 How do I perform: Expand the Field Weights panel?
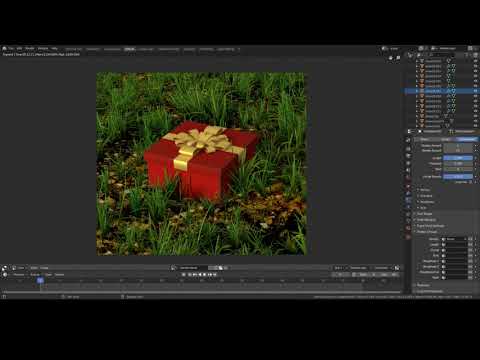(x=425, y=220)
